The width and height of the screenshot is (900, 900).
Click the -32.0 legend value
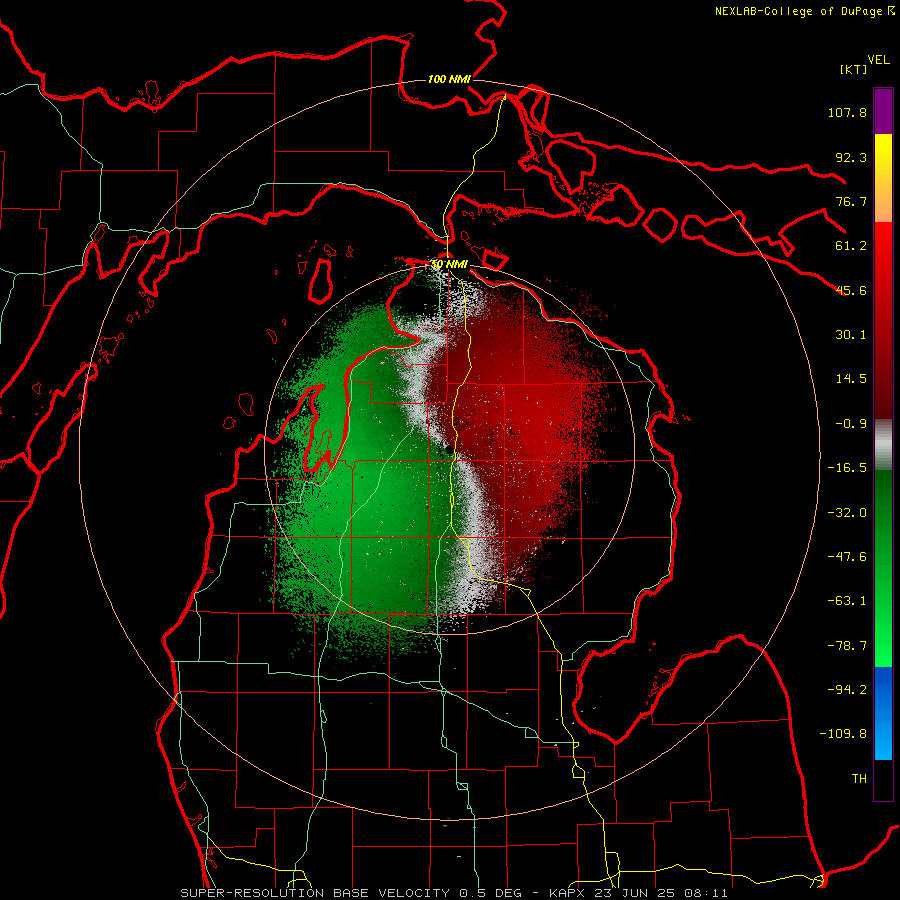(847, 513)
